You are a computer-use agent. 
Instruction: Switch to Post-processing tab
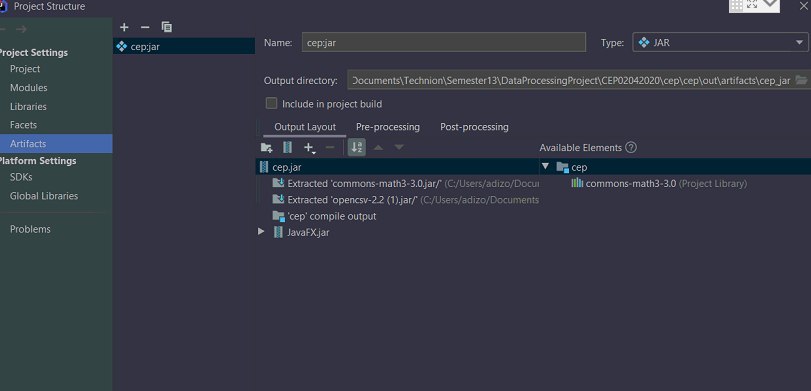click(474, 127)
